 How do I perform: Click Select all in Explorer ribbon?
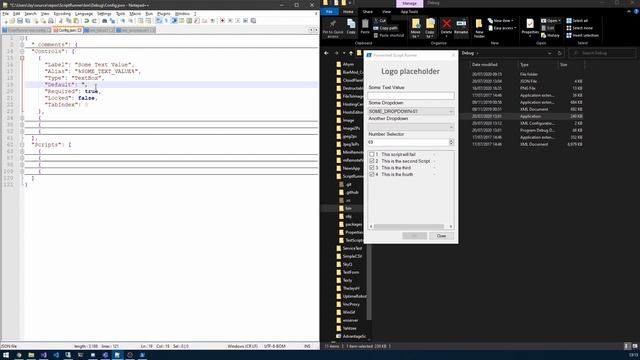pyautogui.click(x=577, y=21)
